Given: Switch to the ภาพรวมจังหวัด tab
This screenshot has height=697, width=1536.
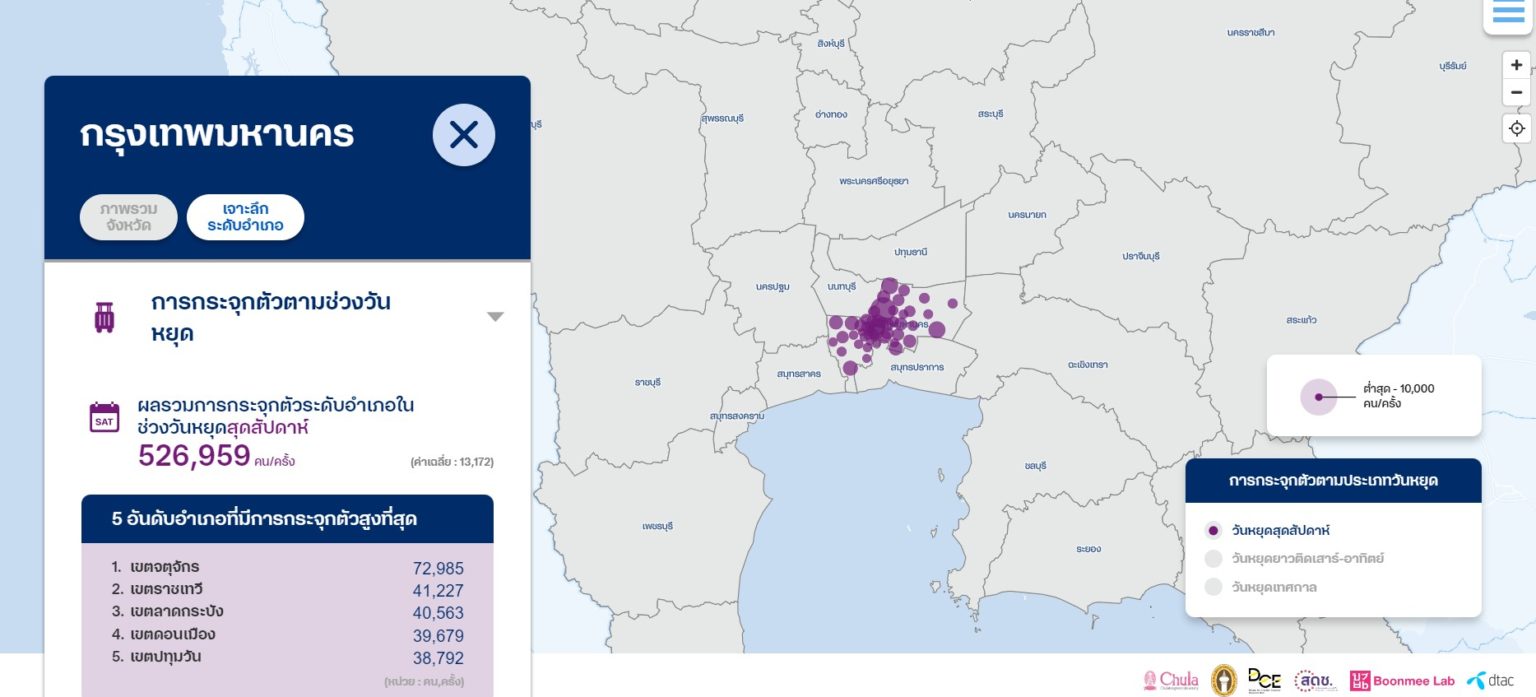Looking at the screenshot, I should coord(128,216).
